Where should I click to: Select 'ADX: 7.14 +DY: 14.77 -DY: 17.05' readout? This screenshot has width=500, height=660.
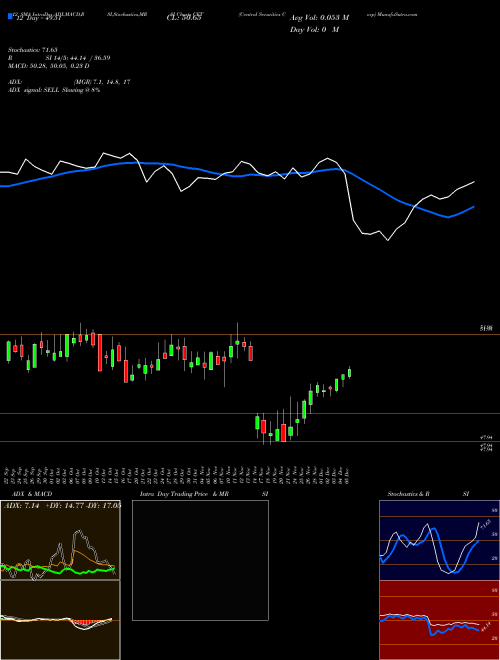62,505
